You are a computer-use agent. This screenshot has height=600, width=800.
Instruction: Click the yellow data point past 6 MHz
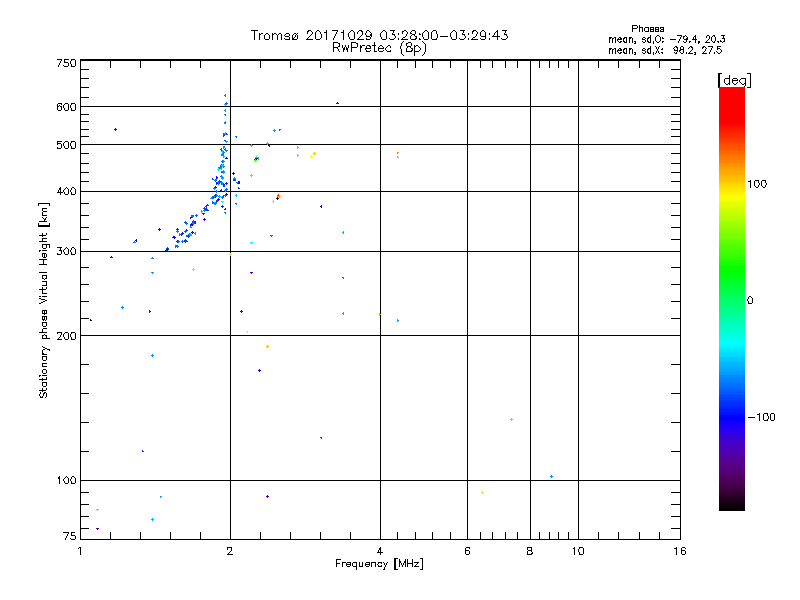click(x=482, y=492)
